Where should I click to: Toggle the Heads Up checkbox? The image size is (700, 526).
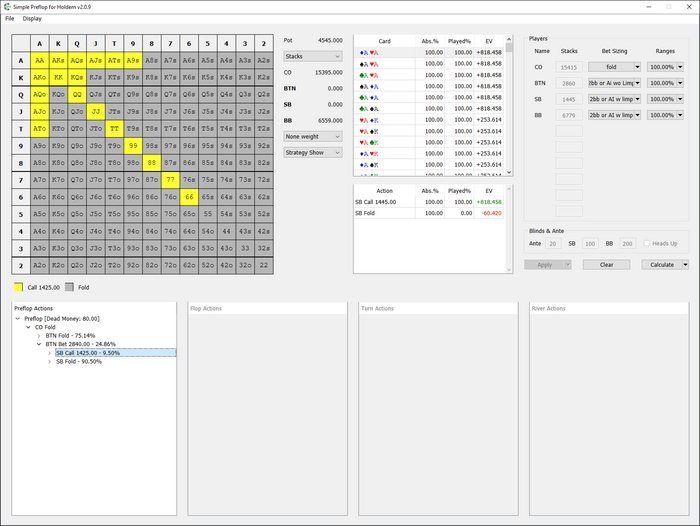point(648,243)
